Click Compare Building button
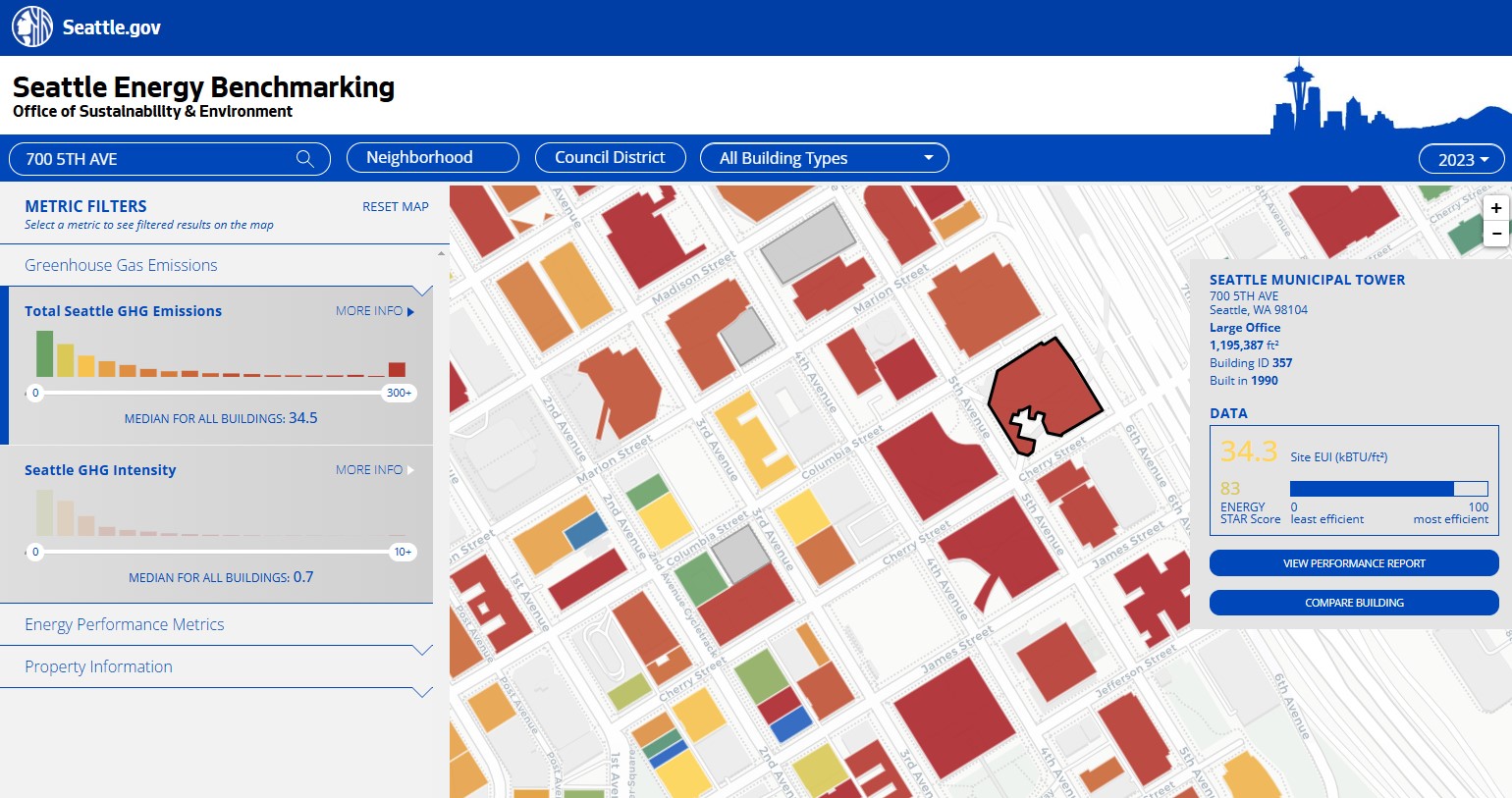The height and width of the screenshot is (798, 1512). point(1354,603)
